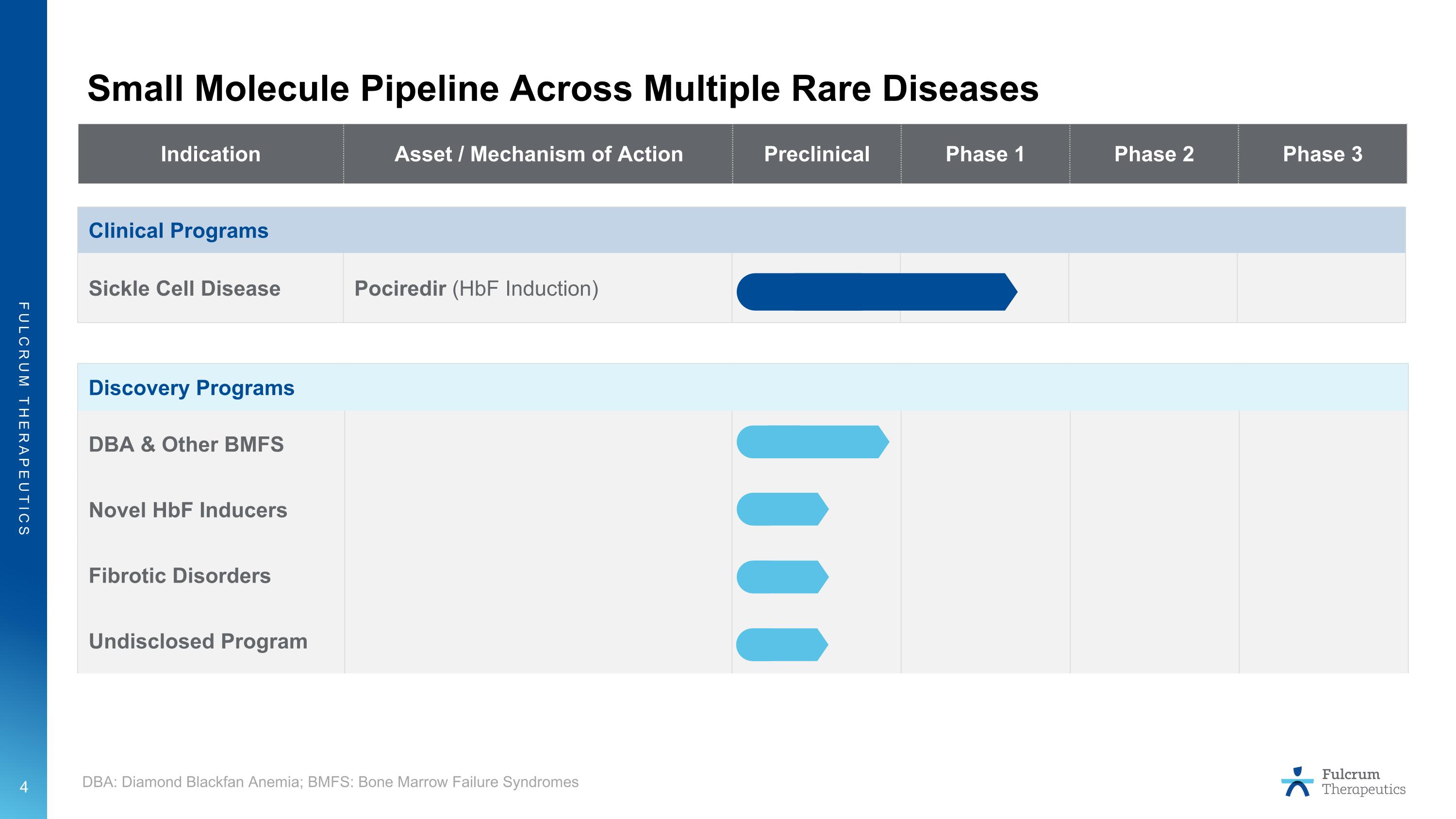Click the Pociredir (HbF Induction) asset text
This screenshot has width=1456, height=819.
(x=476, y=288)
